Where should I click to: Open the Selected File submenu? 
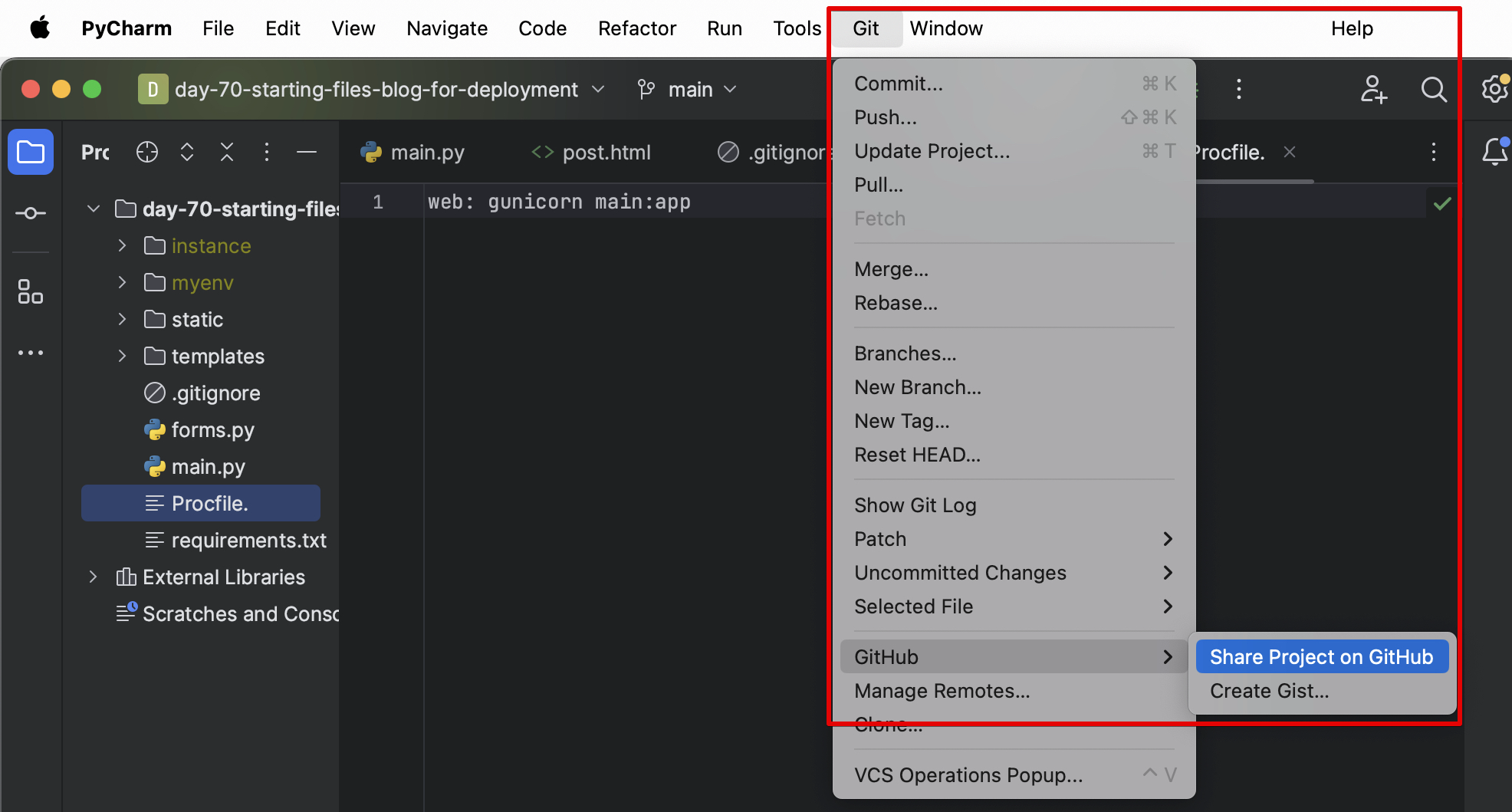(1014, 607)
